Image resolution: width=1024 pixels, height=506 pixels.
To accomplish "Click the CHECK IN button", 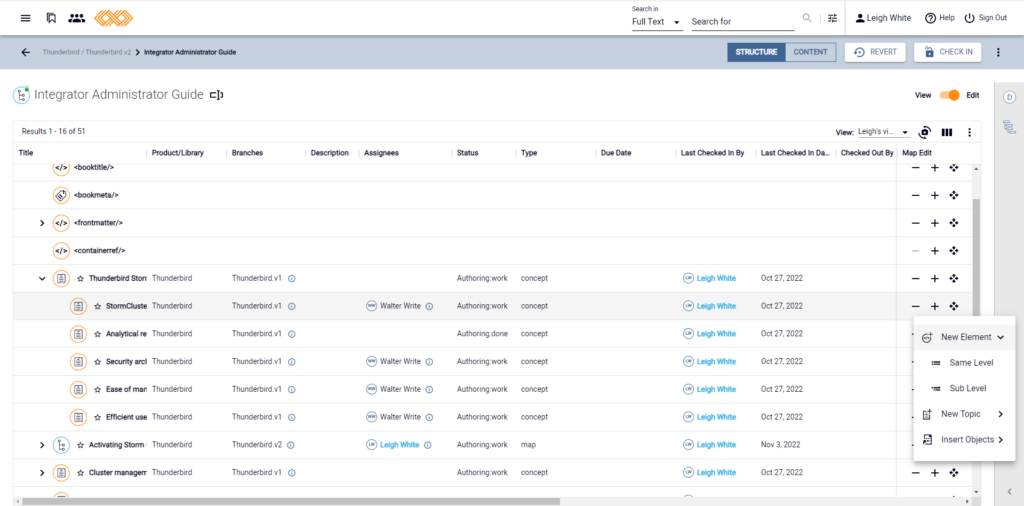I will (948, 52).
